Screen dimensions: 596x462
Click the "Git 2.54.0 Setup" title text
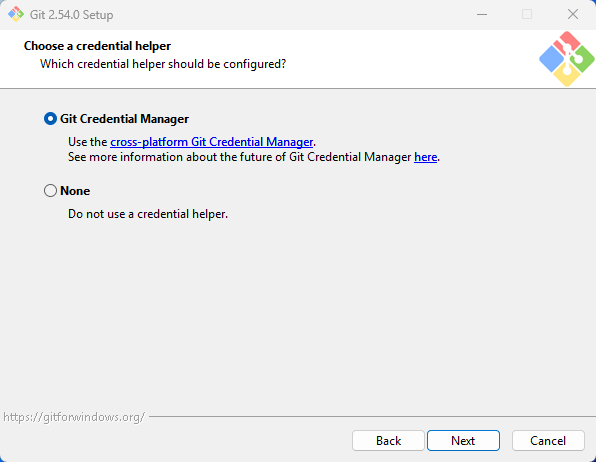pyautogui.click(x=71, y=15)
